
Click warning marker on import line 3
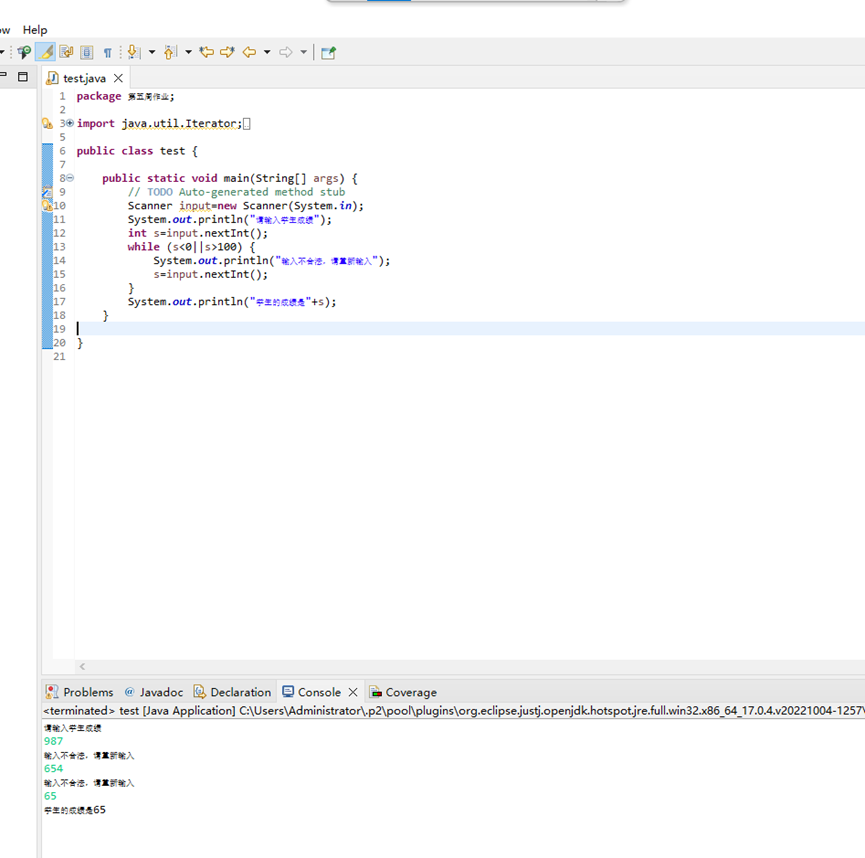[x=47, y=123]
